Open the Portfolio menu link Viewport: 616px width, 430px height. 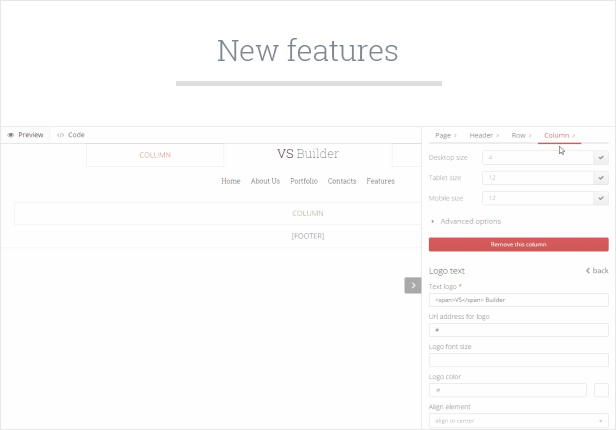tap(304, 181)
